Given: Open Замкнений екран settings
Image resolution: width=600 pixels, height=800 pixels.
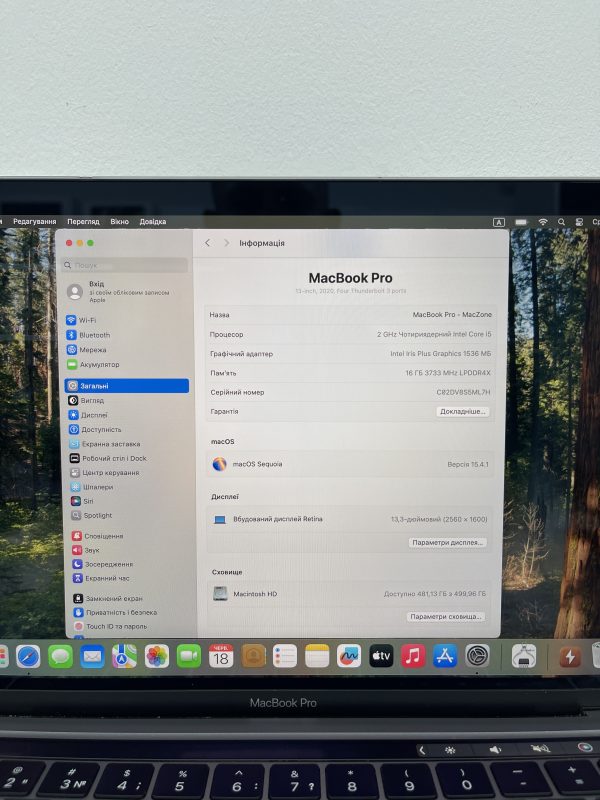Looking at the screenshot, I should pyautogui.click(x=108, y=598).
